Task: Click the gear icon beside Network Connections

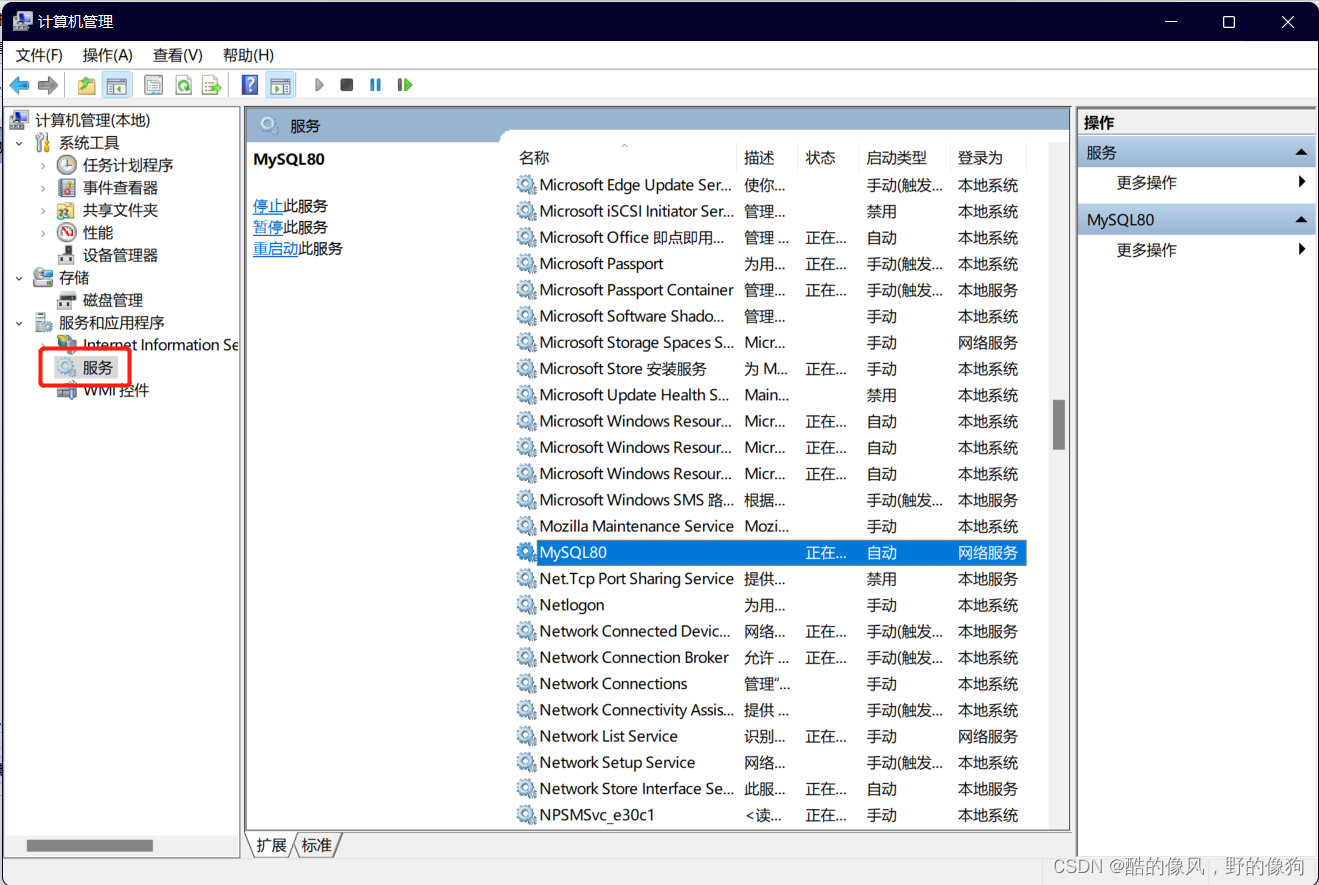Action: coord(526,684)
